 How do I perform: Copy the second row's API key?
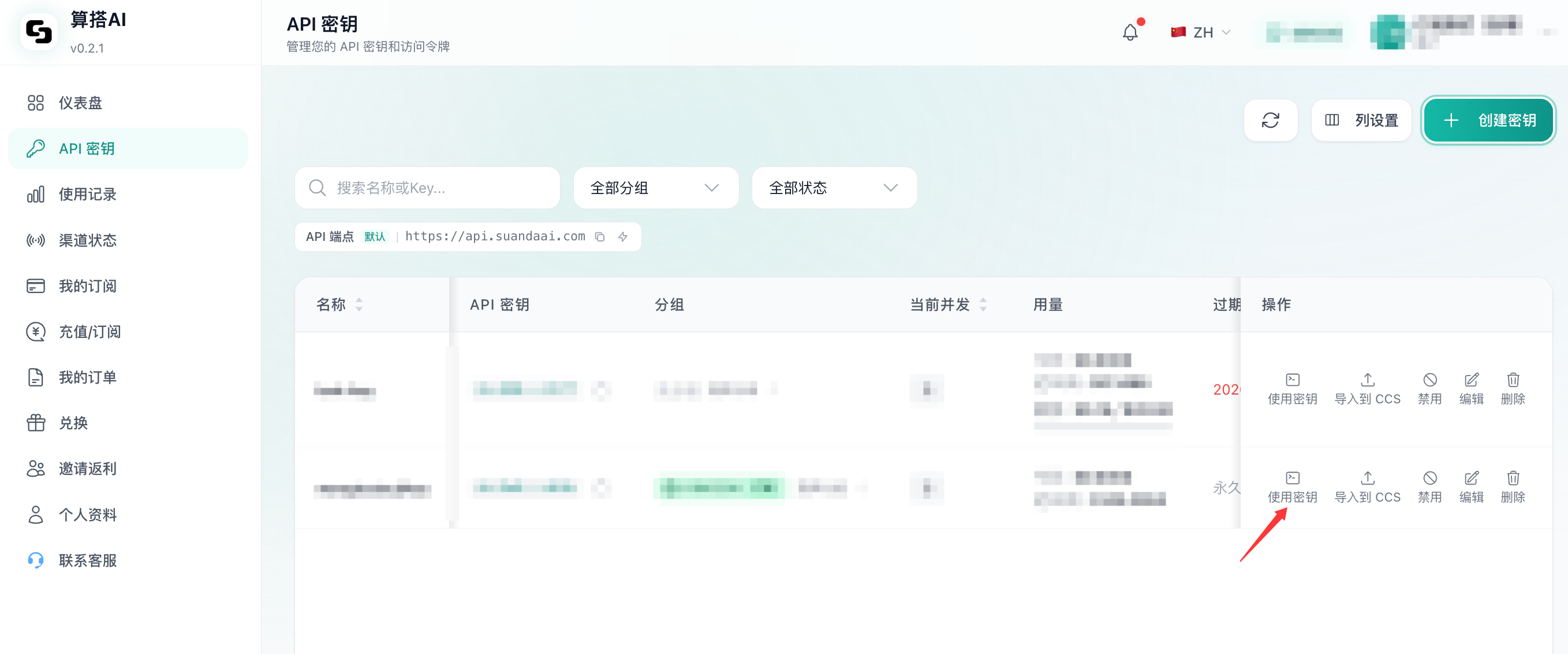pos(601,487)
